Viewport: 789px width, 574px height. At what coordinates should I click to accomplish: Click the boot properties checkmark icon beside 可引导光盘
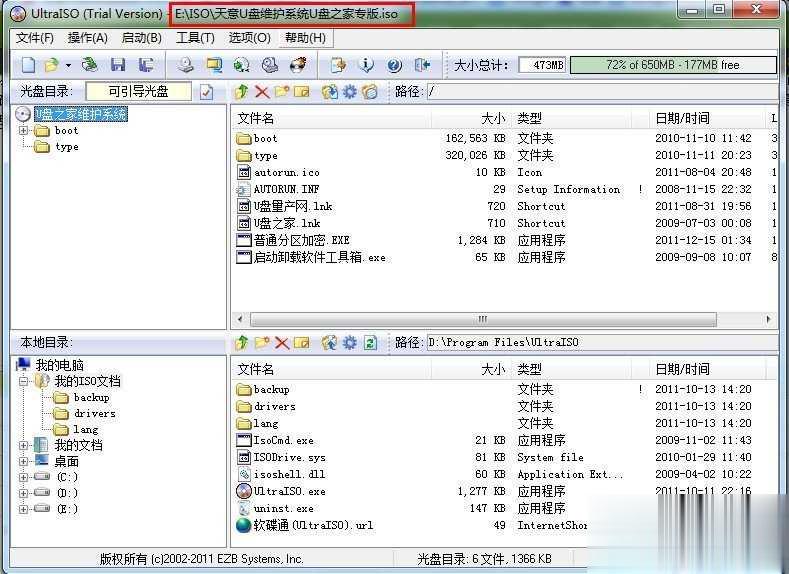(206, 92)
